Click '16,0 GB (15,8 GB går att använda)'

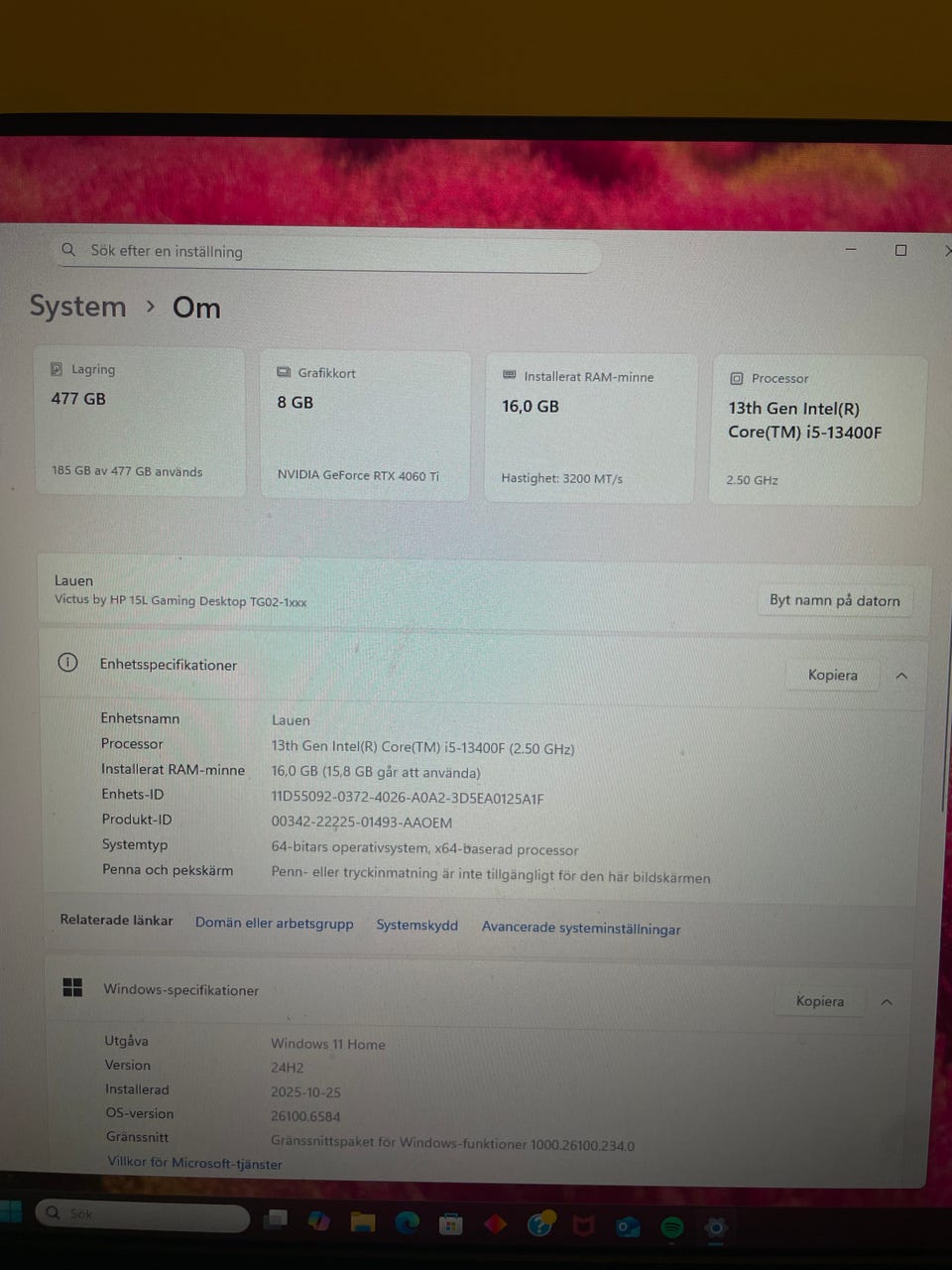tap(376, 772)
